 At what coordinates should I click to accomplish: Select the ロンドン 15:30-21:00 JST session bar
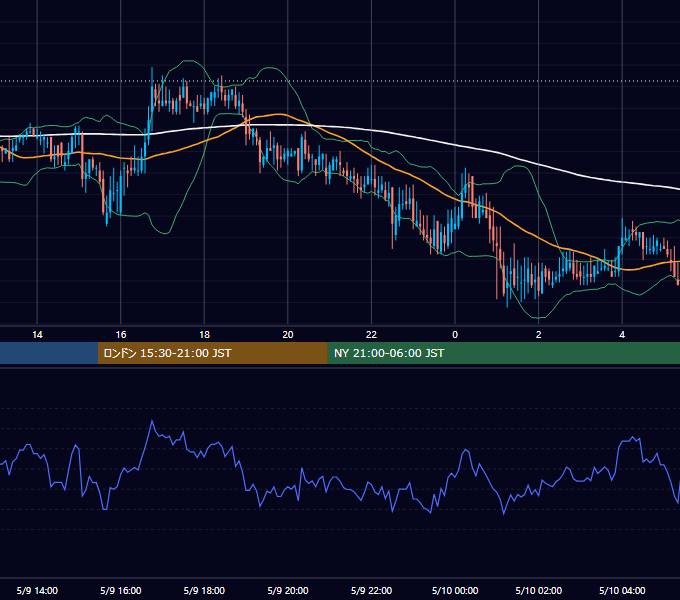(212, 353)
